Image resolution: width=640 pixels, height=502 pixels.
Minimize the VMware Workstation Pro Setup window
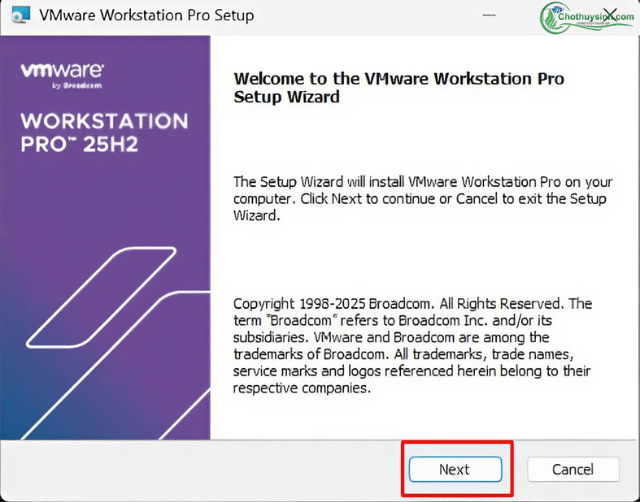[489, 15]
